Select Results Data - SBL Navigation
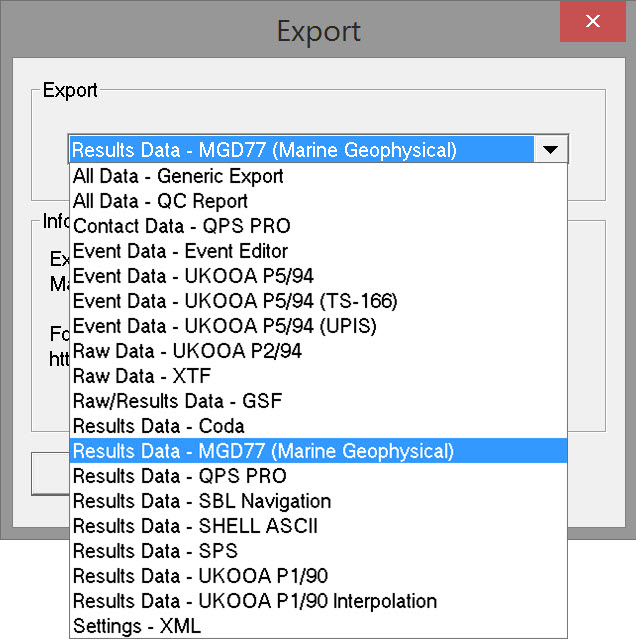 (x=202, y=501)
